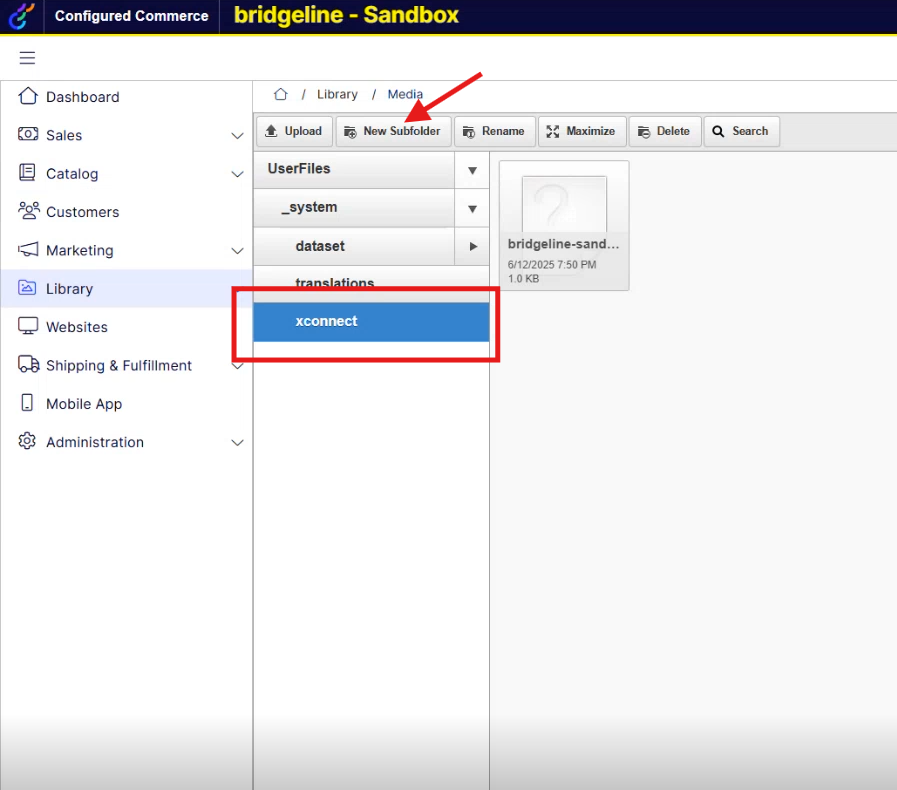The height and width of the screenshot is (790, 897).
Task: Click the file date 6/12/2025 7:50 PM
Action: click(552, 265)
